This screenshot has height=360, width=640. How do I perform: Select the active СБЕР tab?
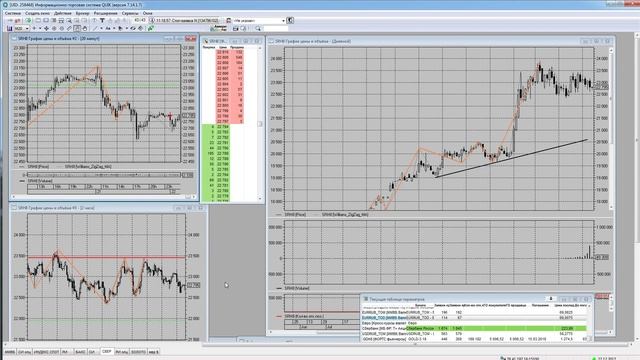[x=107, y=351]
